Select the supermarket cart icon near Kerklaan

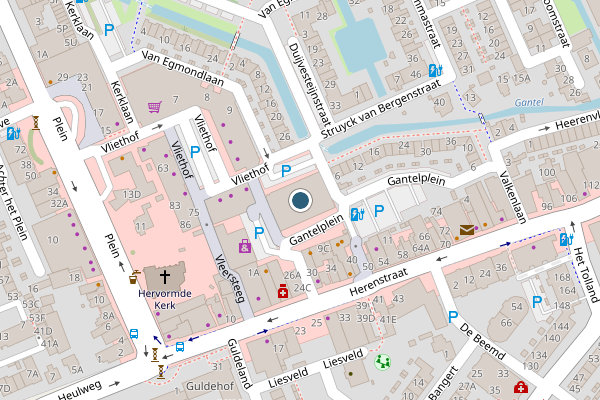[x=155, y=107]
